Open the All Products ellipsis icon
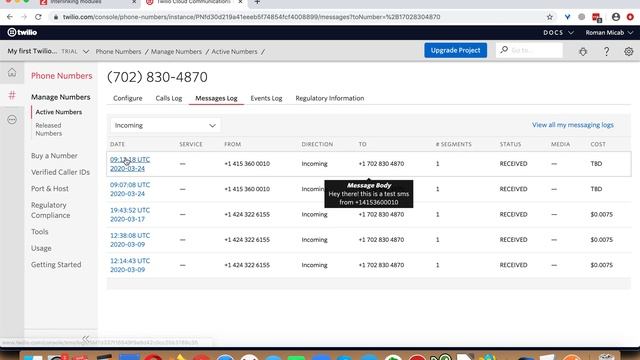This screenshot has width=640, height=360. [x=12, y=120]
